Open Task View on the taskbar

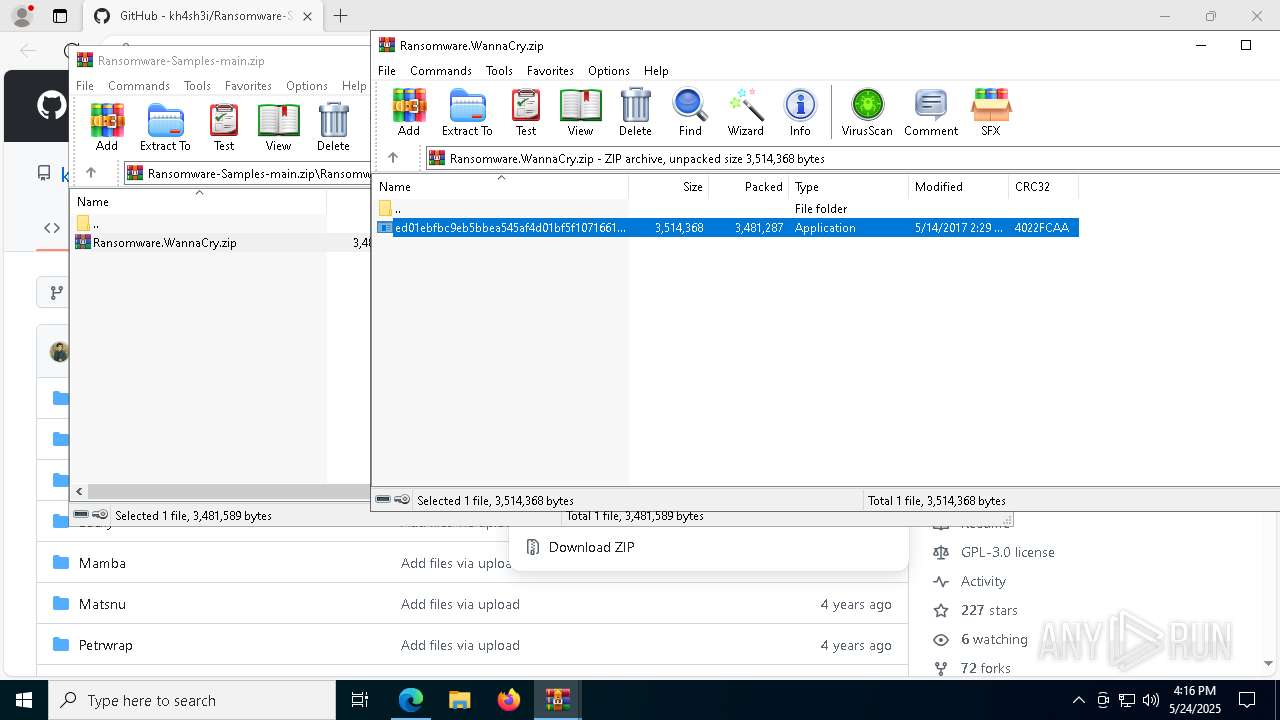[360, 700]
